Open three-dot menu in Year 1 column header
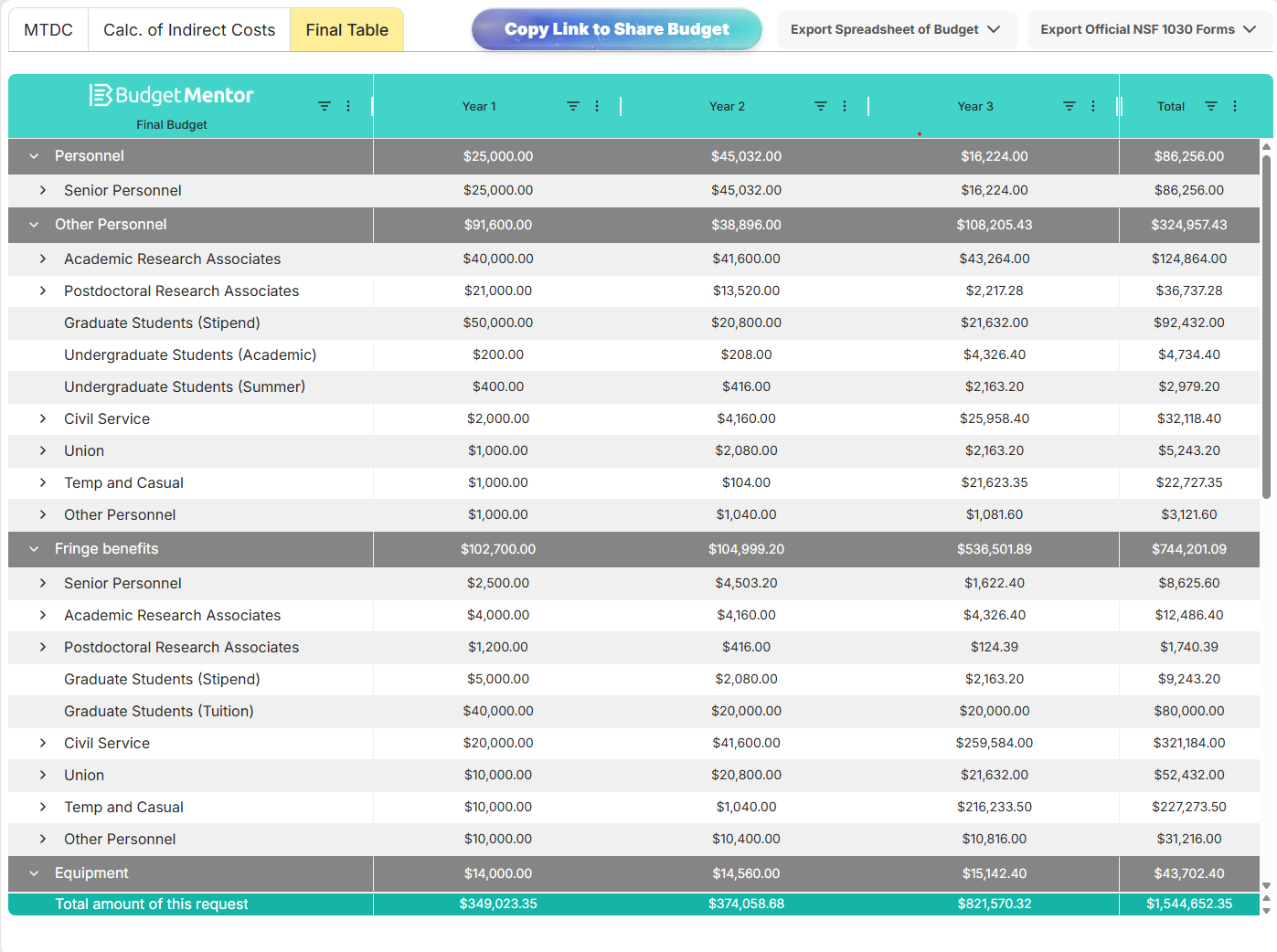1277x952 pixels. [x=597, y=106]
